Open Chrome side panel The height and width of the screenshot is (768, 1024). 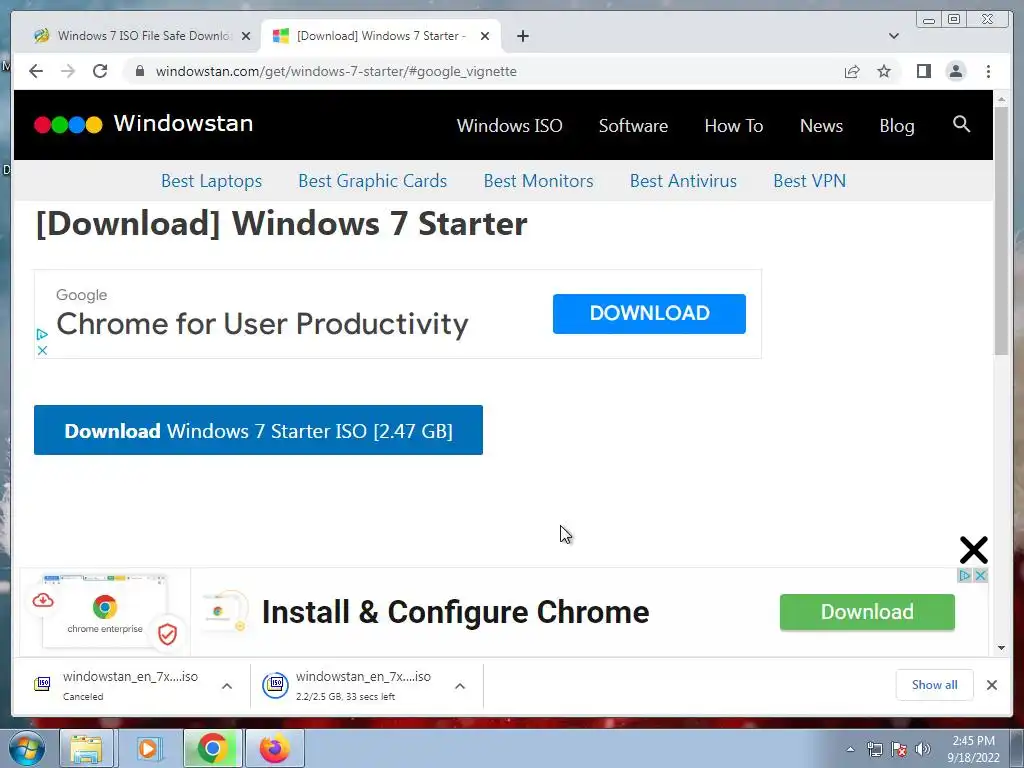coord(923,71)
